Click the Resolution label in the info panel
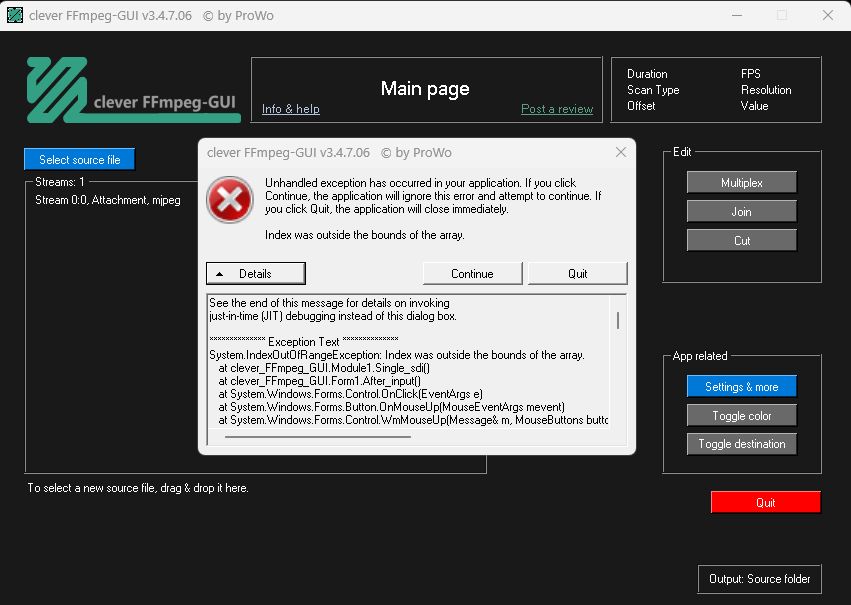The width and height of the screenshot is (851, 605). click(x=766, y=90)
